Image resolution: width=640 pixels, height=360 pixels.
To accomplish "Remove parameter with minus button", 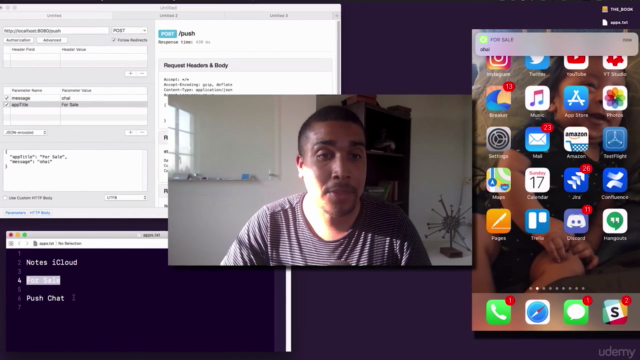I will (142, 132).
